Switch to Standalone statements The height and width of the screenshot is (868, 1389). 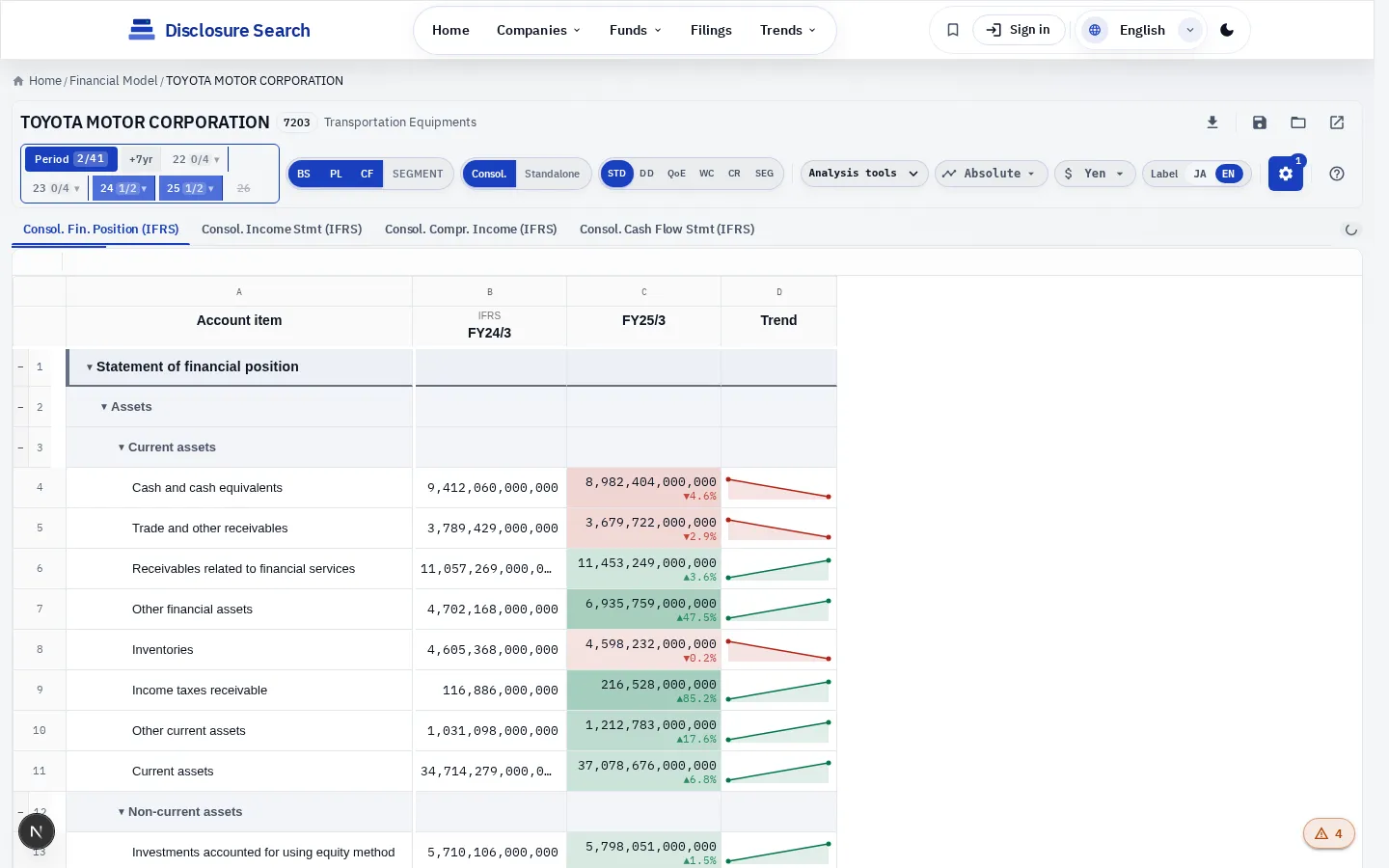click(552, 174)
